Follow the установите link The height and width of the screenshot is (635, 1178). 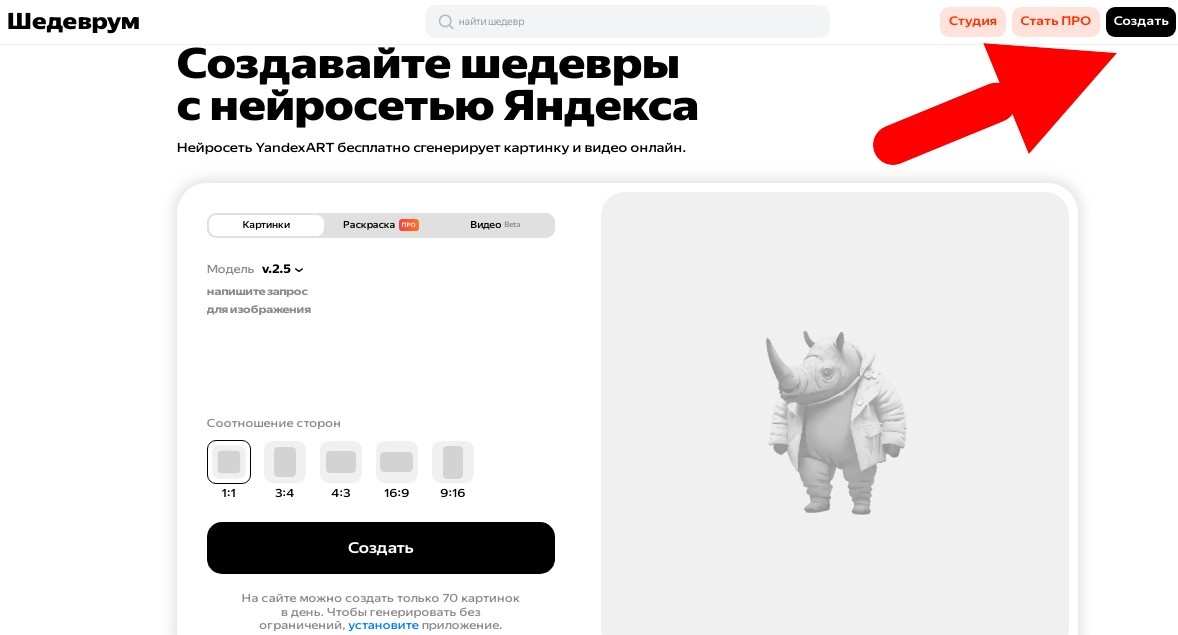383,625
